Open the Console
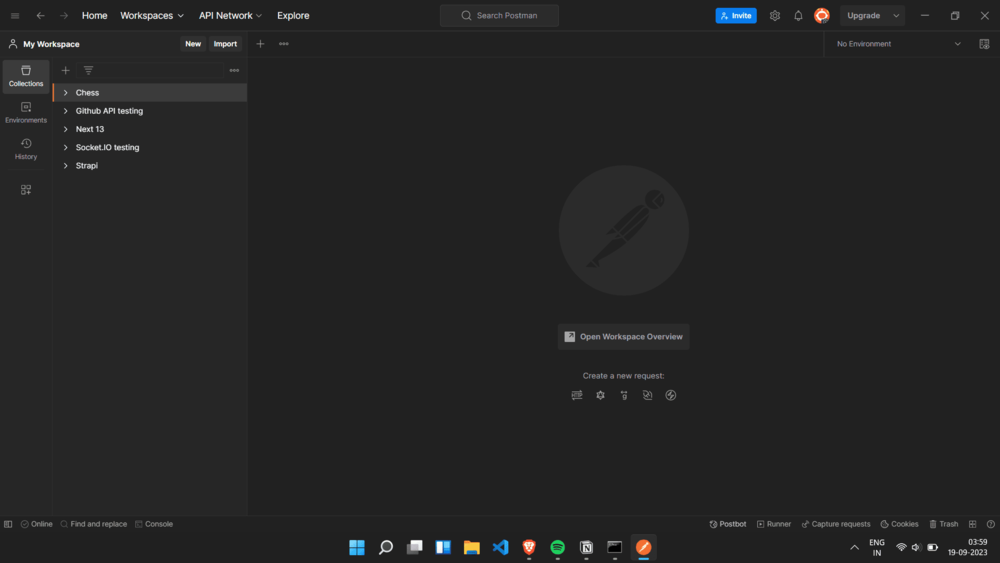Viewport: 1000px width, 563px height. pos(154,524)
